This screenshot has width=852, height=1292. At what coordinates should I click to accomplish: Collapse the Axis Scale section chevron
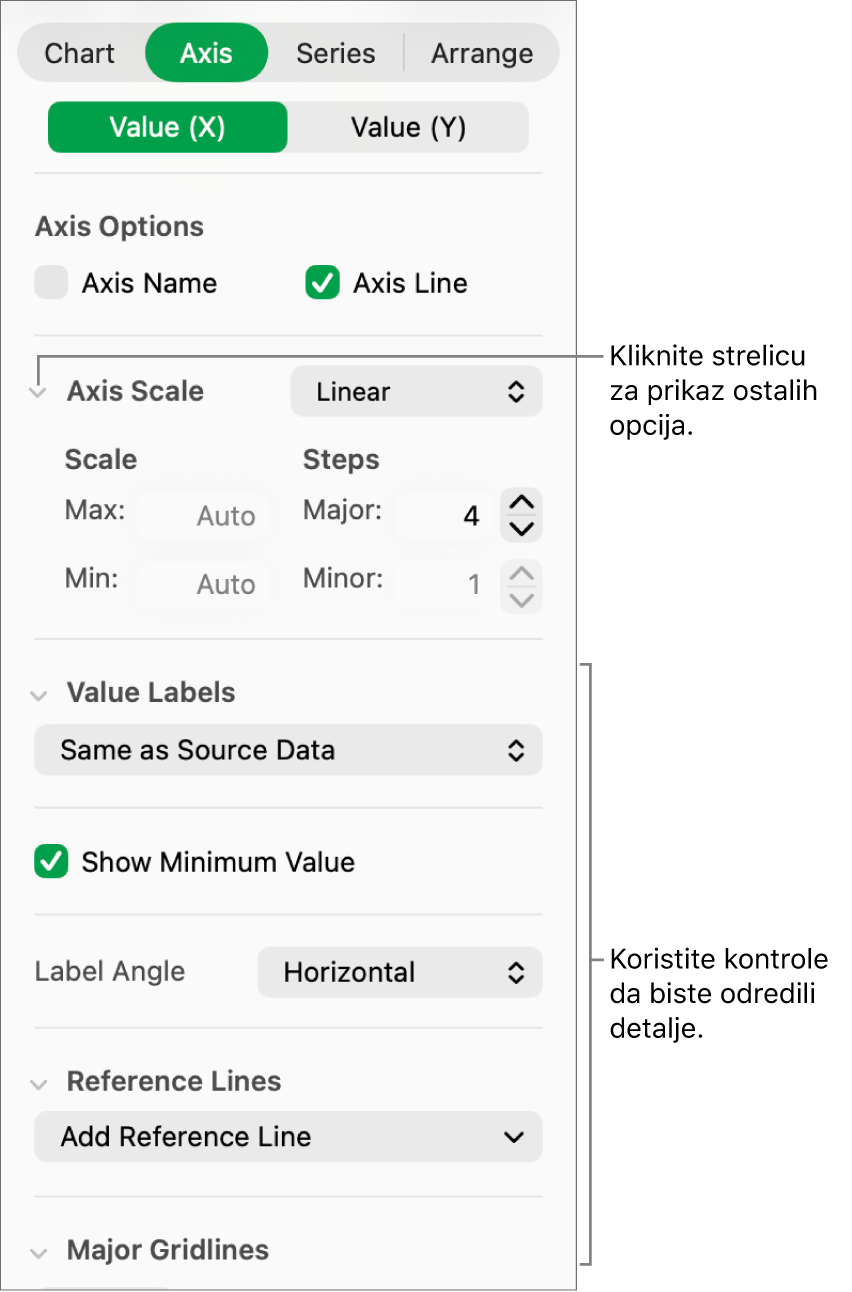click(38, 393)
